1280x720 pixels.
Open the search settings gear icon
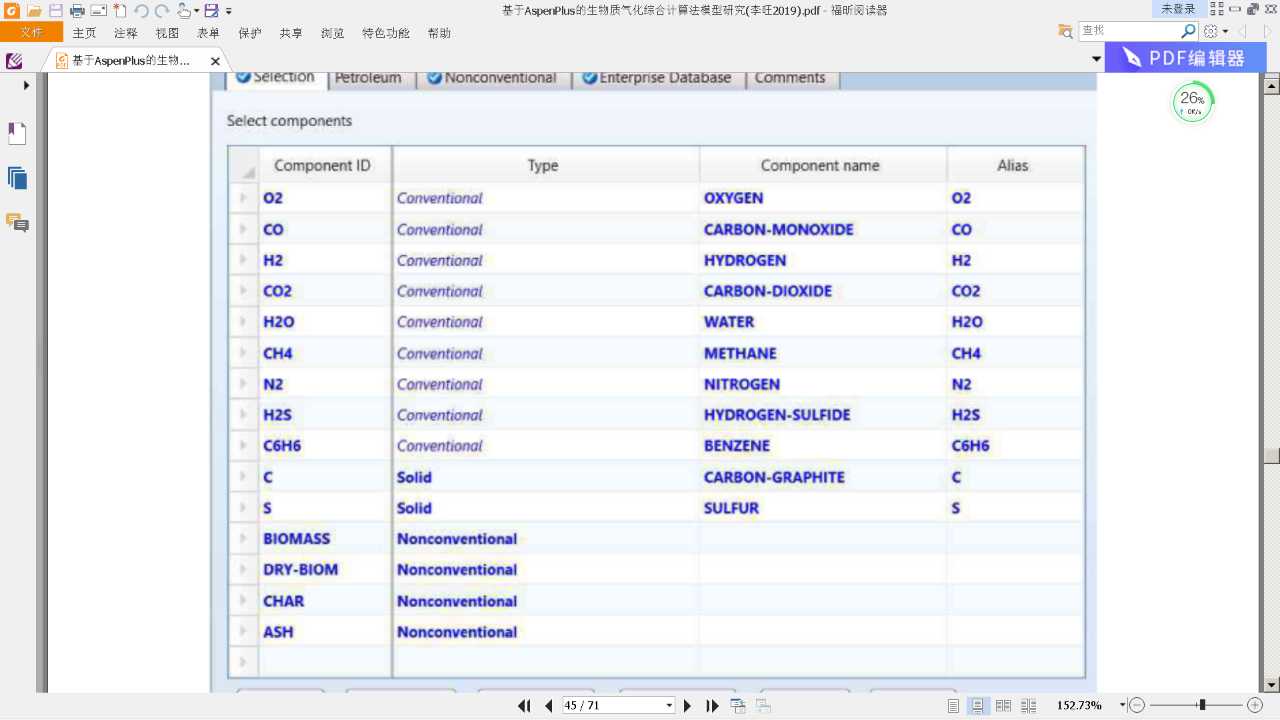[1211, 31]
